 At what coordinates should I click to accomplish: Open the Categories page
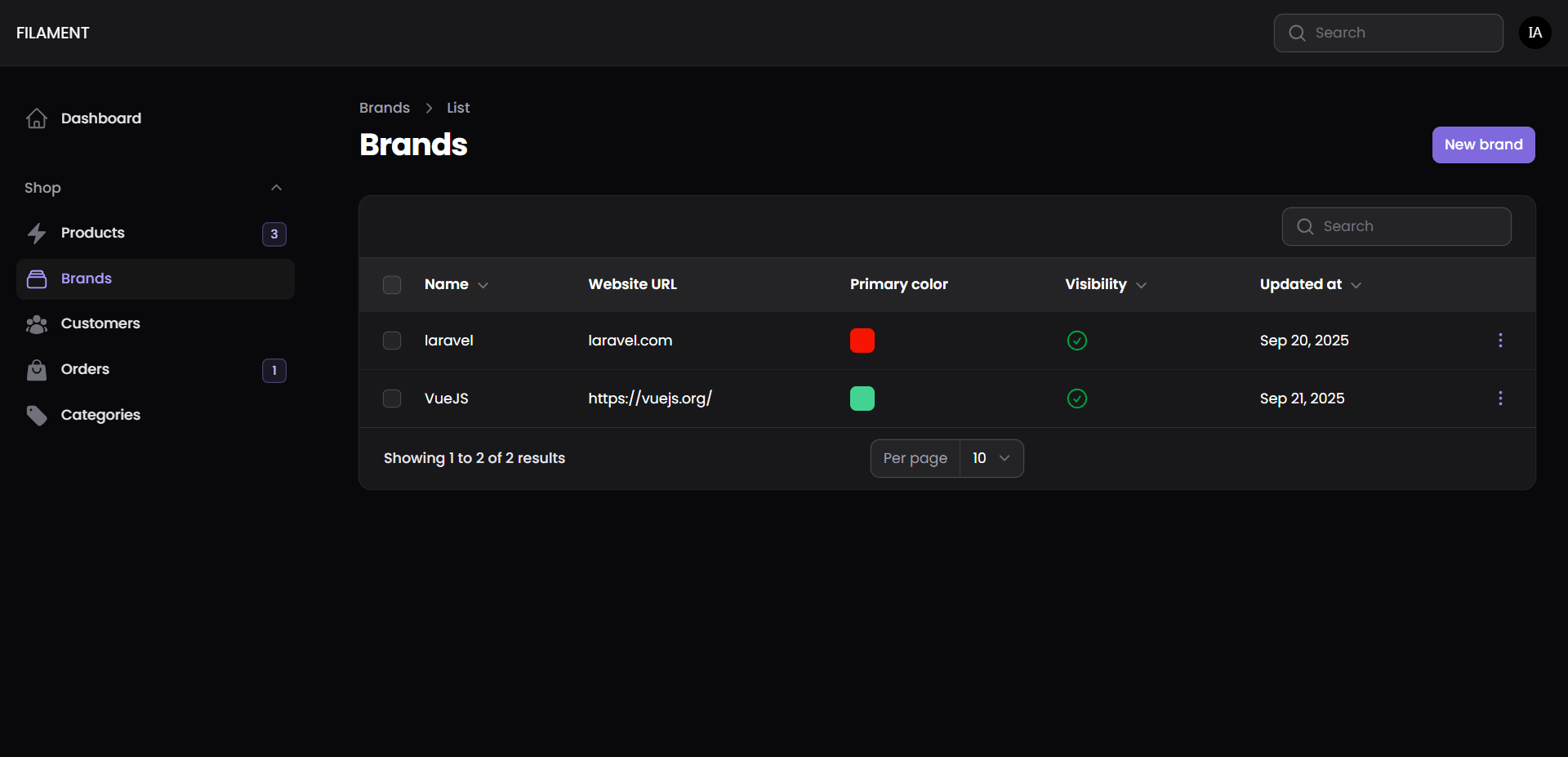(155, 416)
